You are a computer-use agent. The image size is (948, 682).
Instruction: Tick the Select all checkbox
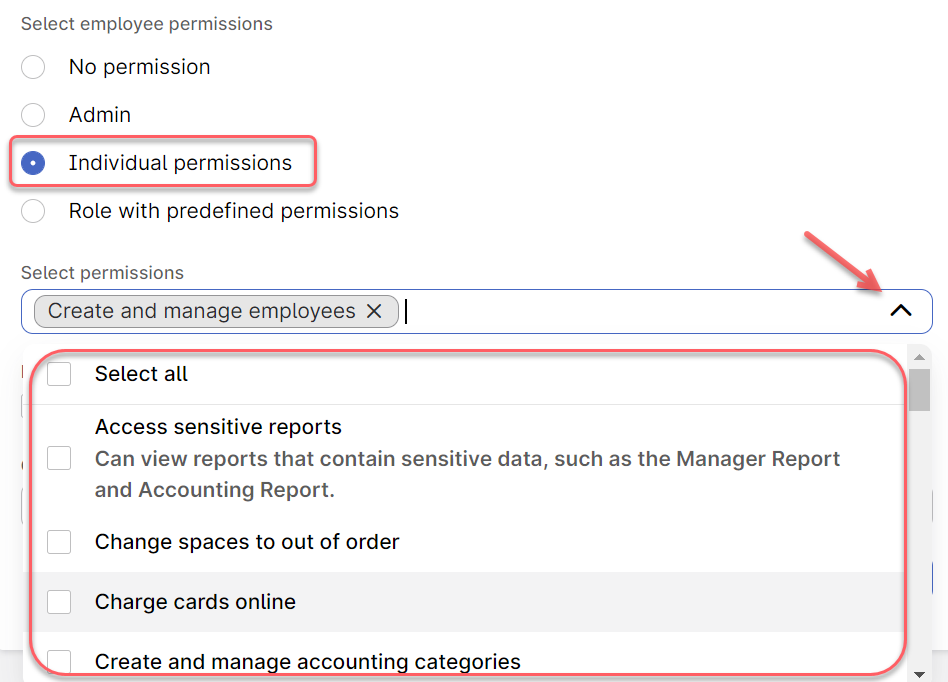tap(59, 374)
